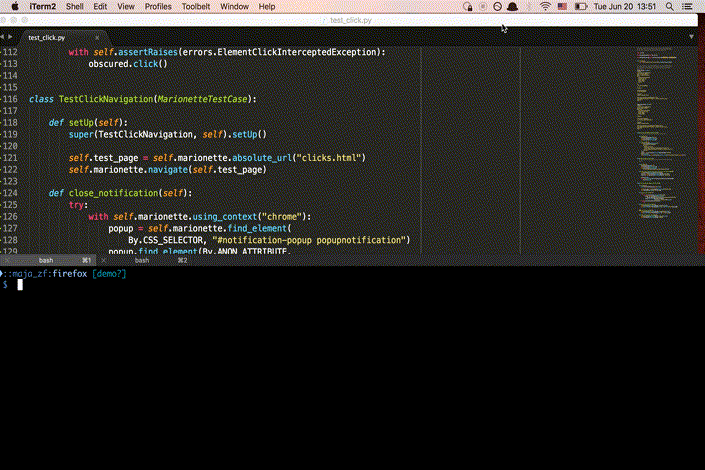Click MarionetteTestCase in class declaration

(x=202, y=99)
